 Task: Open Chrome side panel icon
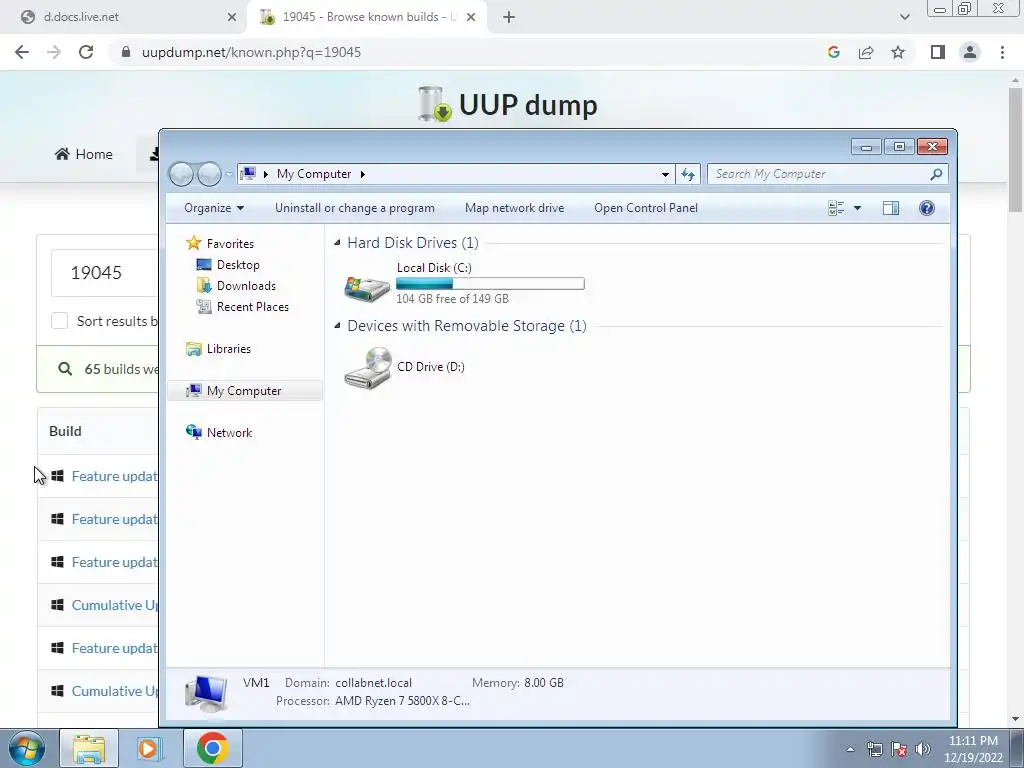938,52
